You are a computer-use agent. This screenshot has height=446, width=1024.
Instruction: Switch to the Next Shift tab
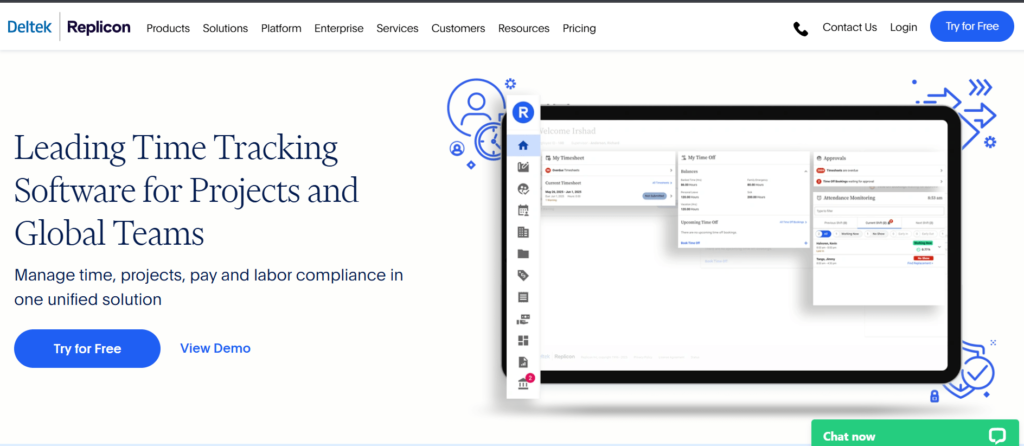pyautogui.click(x=924, y=223)
